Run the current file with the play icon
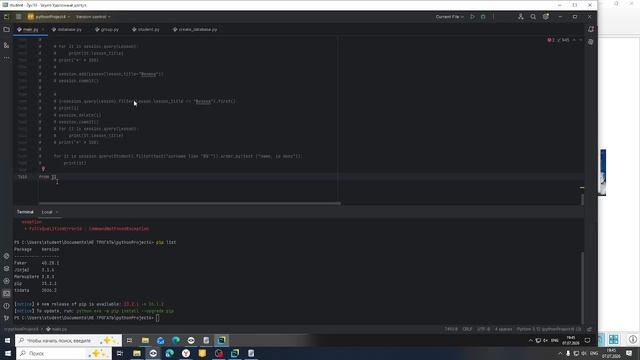640x360 pixels. click(472, 17)
